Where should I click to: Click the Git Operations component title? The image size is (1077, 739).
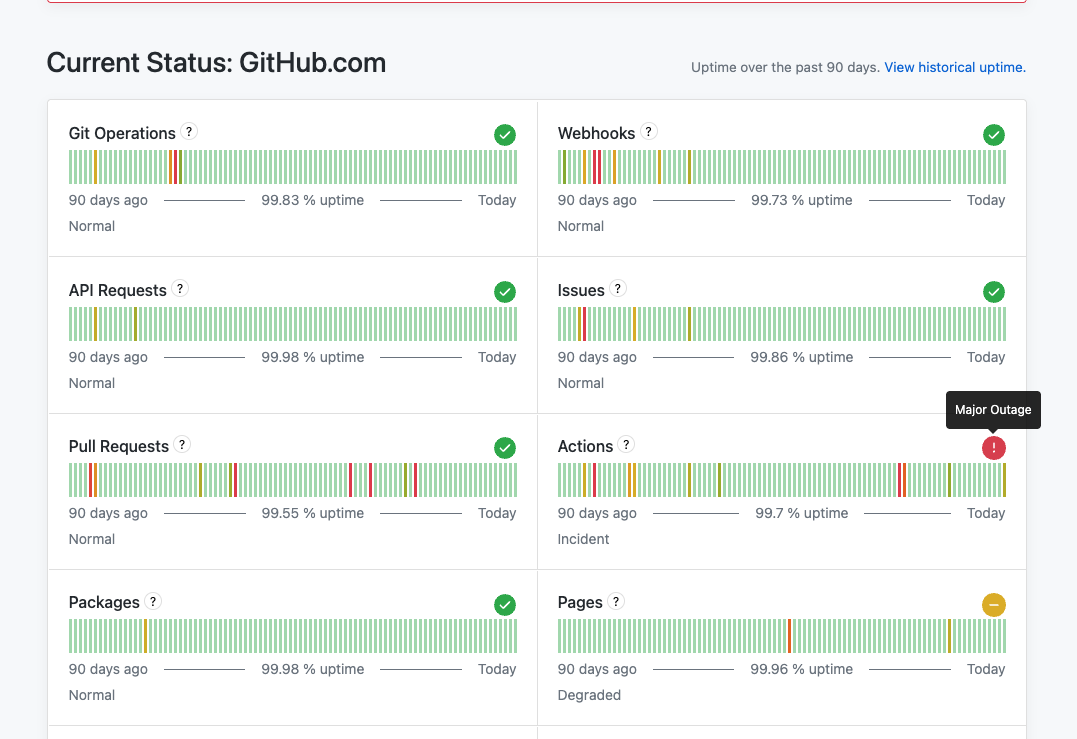pos(122,133)
